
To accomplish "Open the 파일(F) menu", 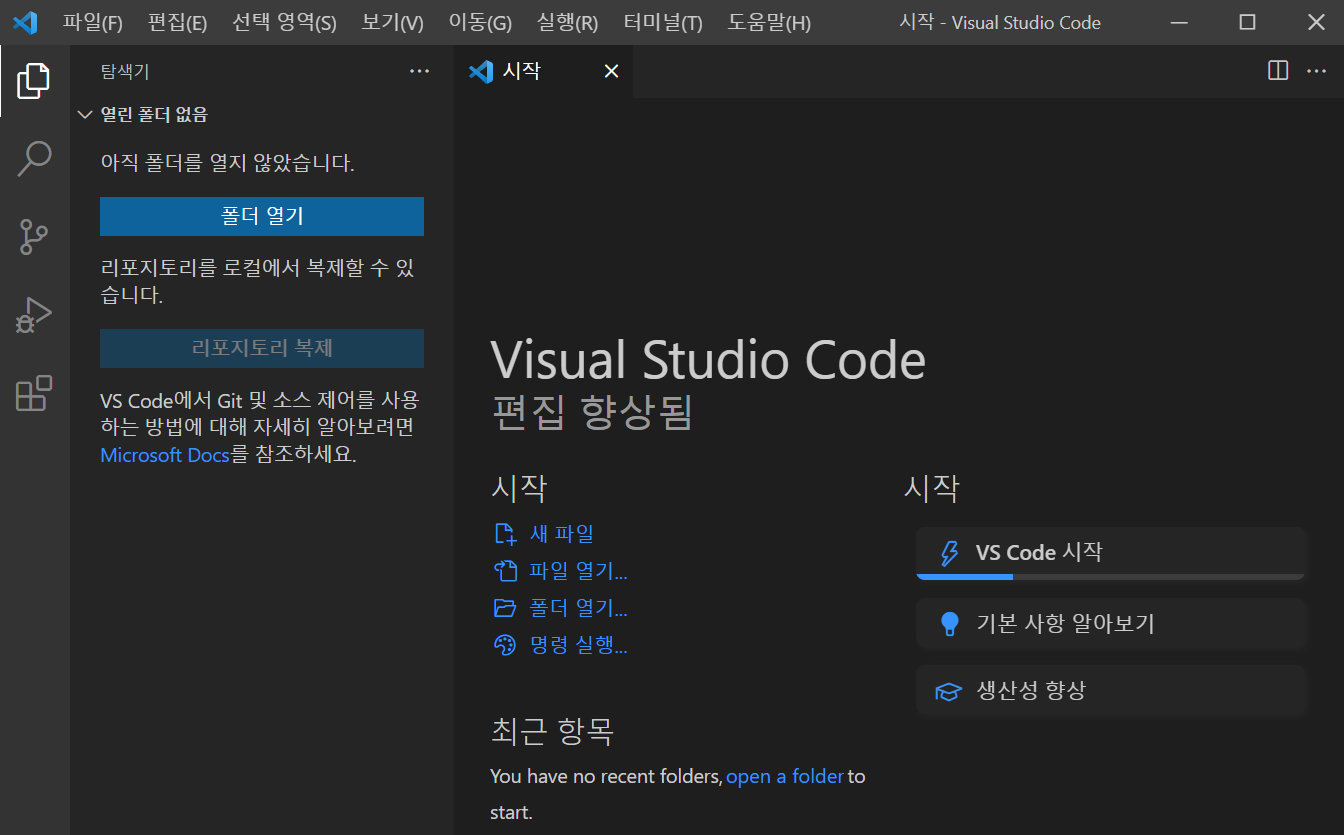I will pyautogui.click(x=93, y=22).
